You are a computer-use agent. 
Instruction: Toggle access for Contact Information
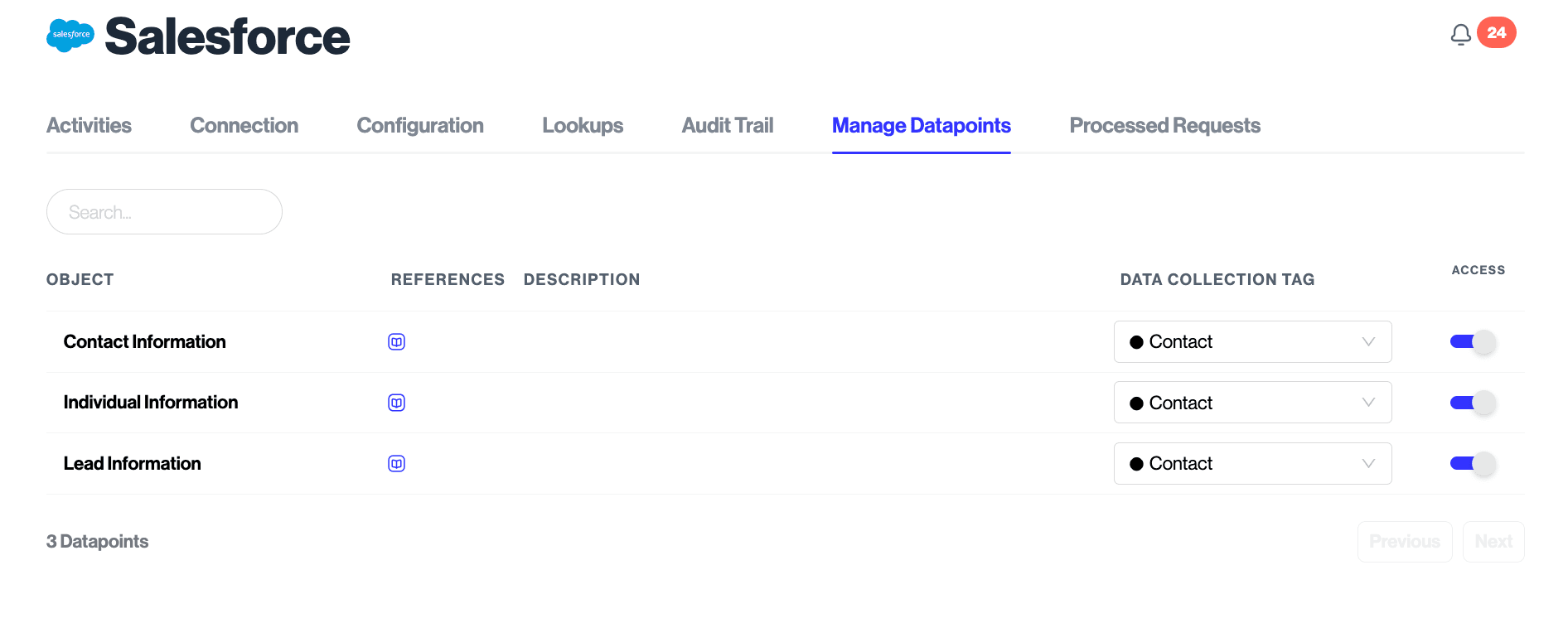click(x=1472, y=342)
